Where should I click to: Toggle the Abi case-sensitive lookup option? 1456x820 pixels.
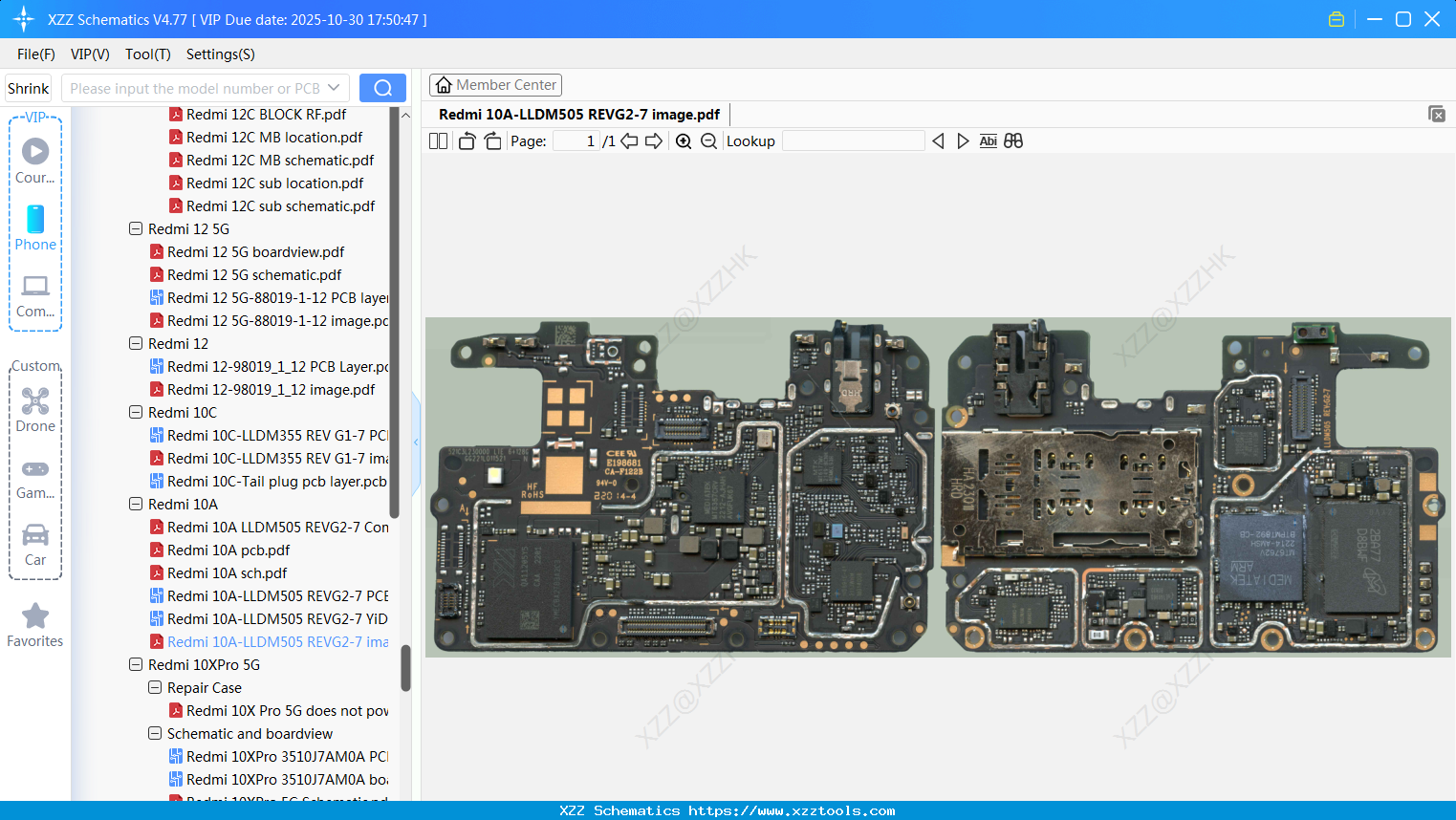[x=988, y=140]
